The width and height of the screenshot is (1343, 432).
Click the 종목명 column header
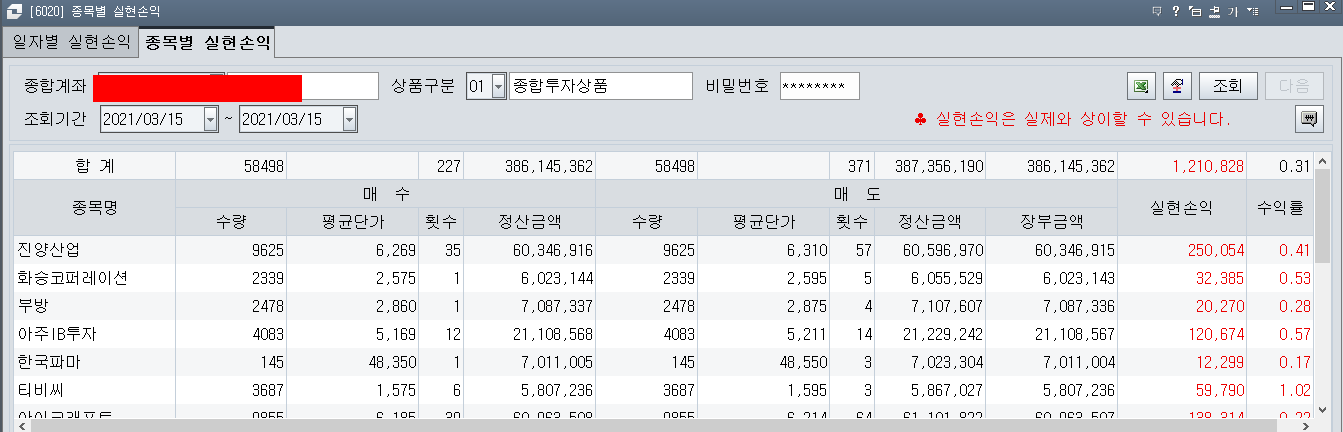(x=95, y=207)
